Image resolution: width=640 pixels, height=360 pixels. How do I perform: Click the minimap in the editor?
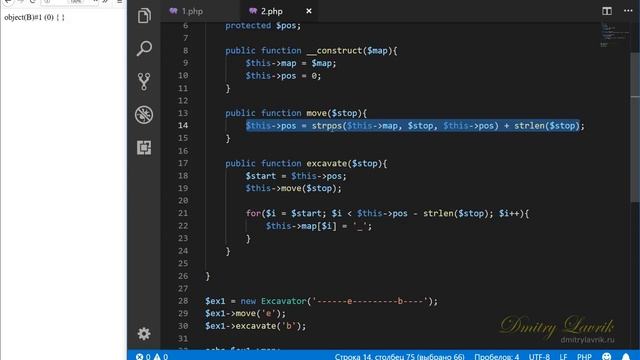(x=614, y=36)
